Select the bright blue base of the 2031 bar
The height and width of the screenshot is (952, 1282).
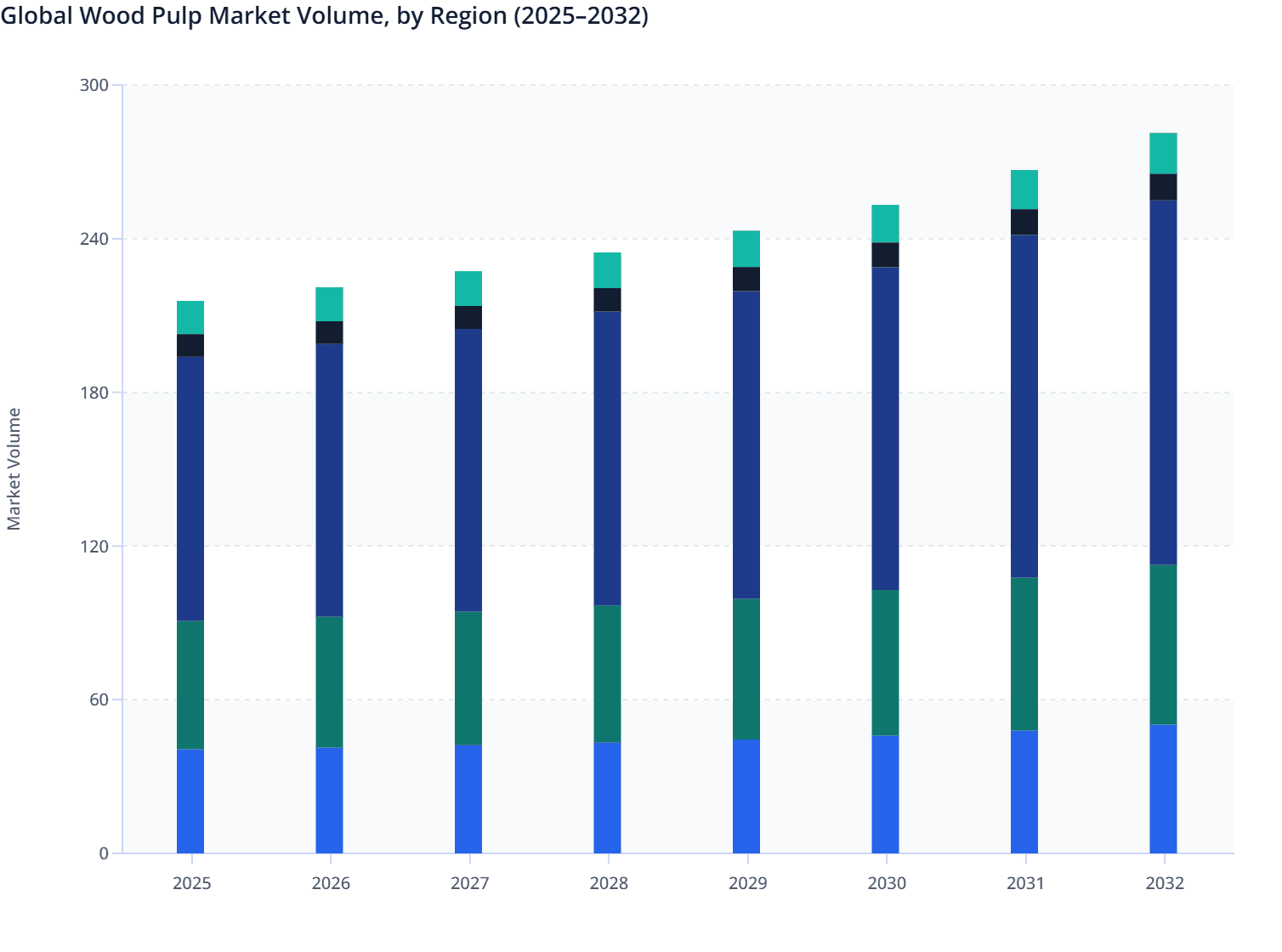coord(1025,790)
